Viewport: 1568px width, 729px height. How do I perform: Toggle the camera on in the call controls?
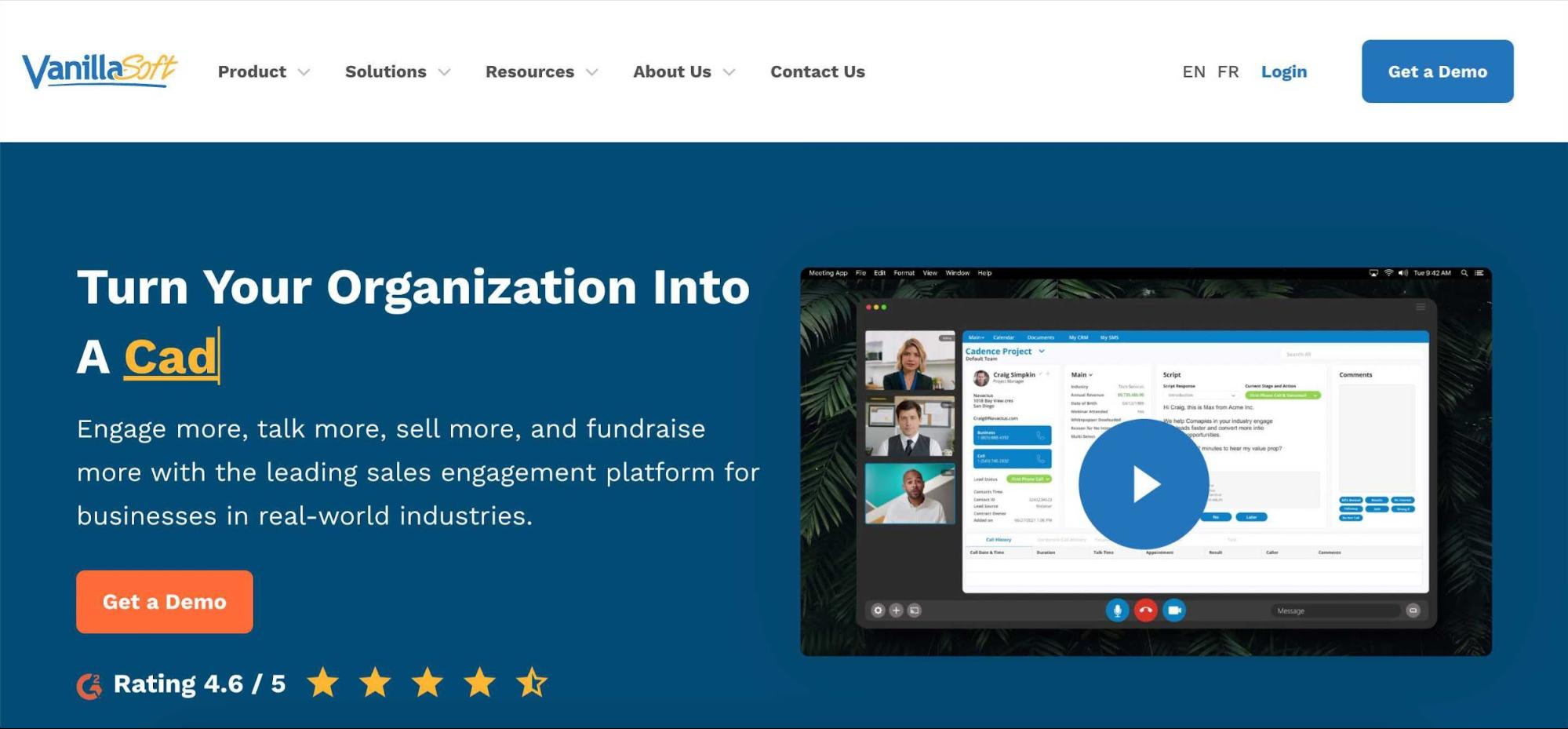1173,611
